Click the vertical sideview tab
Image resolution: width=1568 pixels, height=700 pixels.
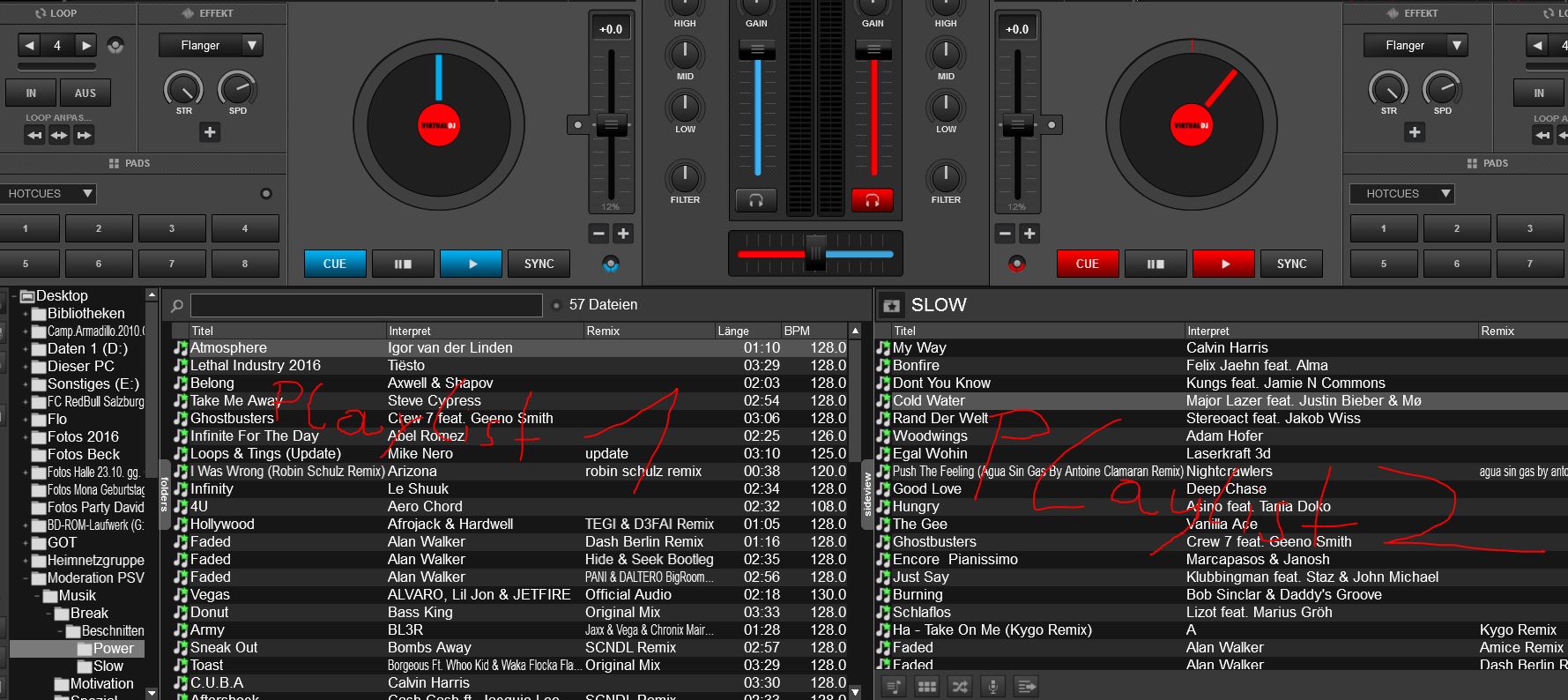tap(867, 495)
